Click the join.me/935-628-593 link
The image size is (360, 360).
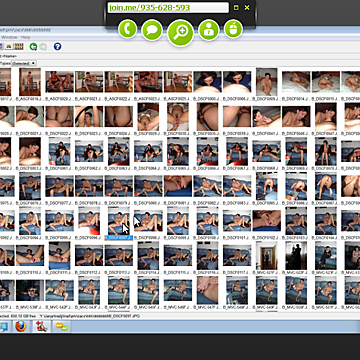(x=149, y=7)
